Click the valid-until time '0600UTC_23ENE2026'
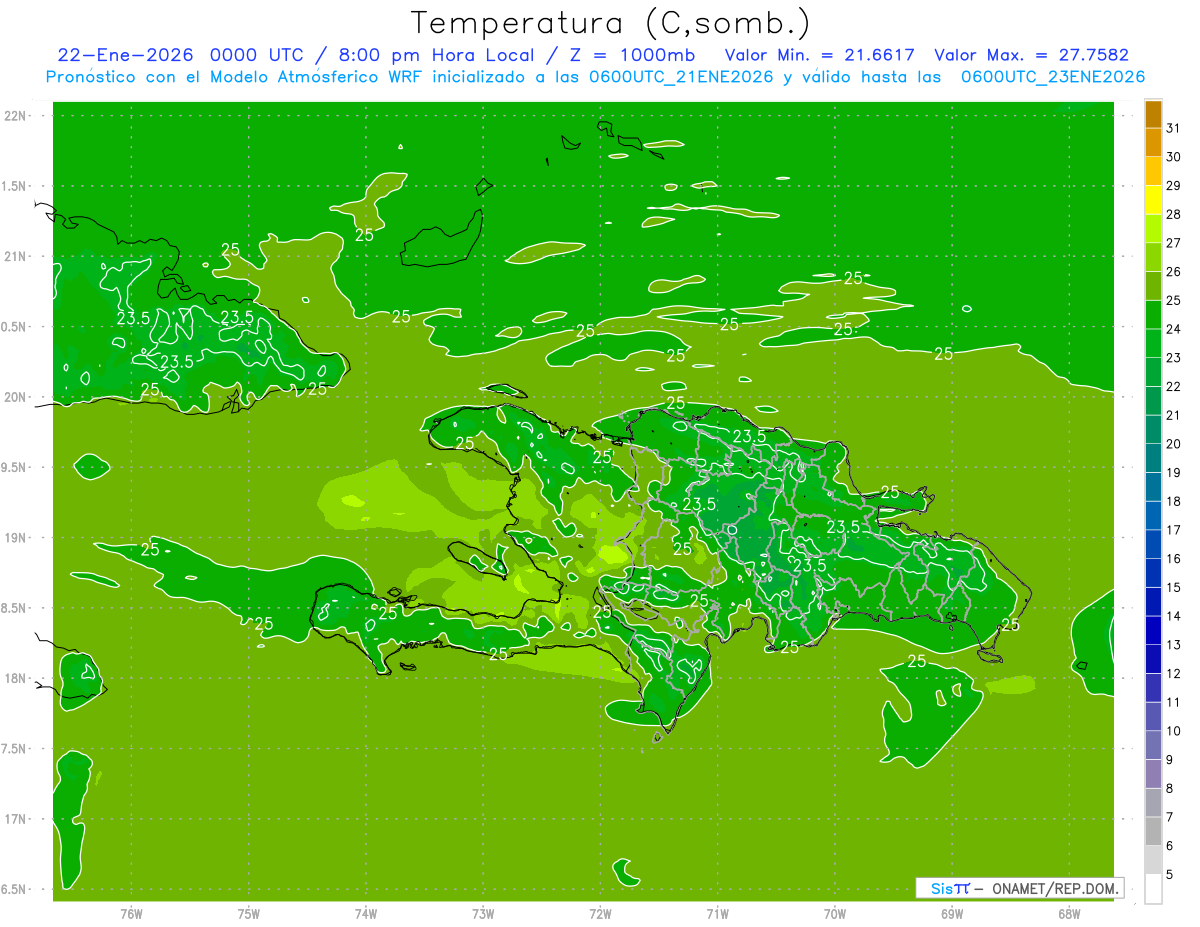 coord(1053,77)
